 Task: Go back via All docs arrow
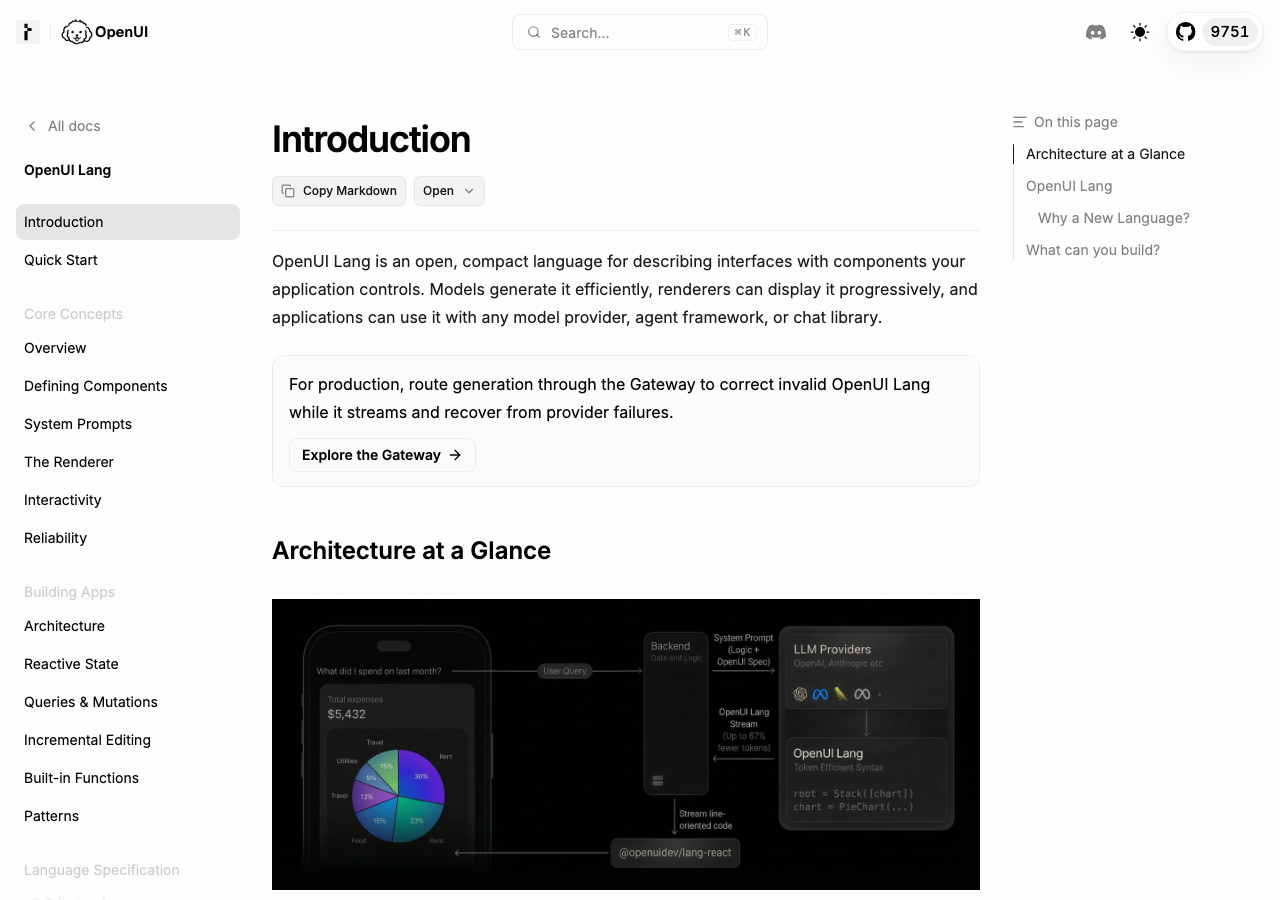point(62,126)
